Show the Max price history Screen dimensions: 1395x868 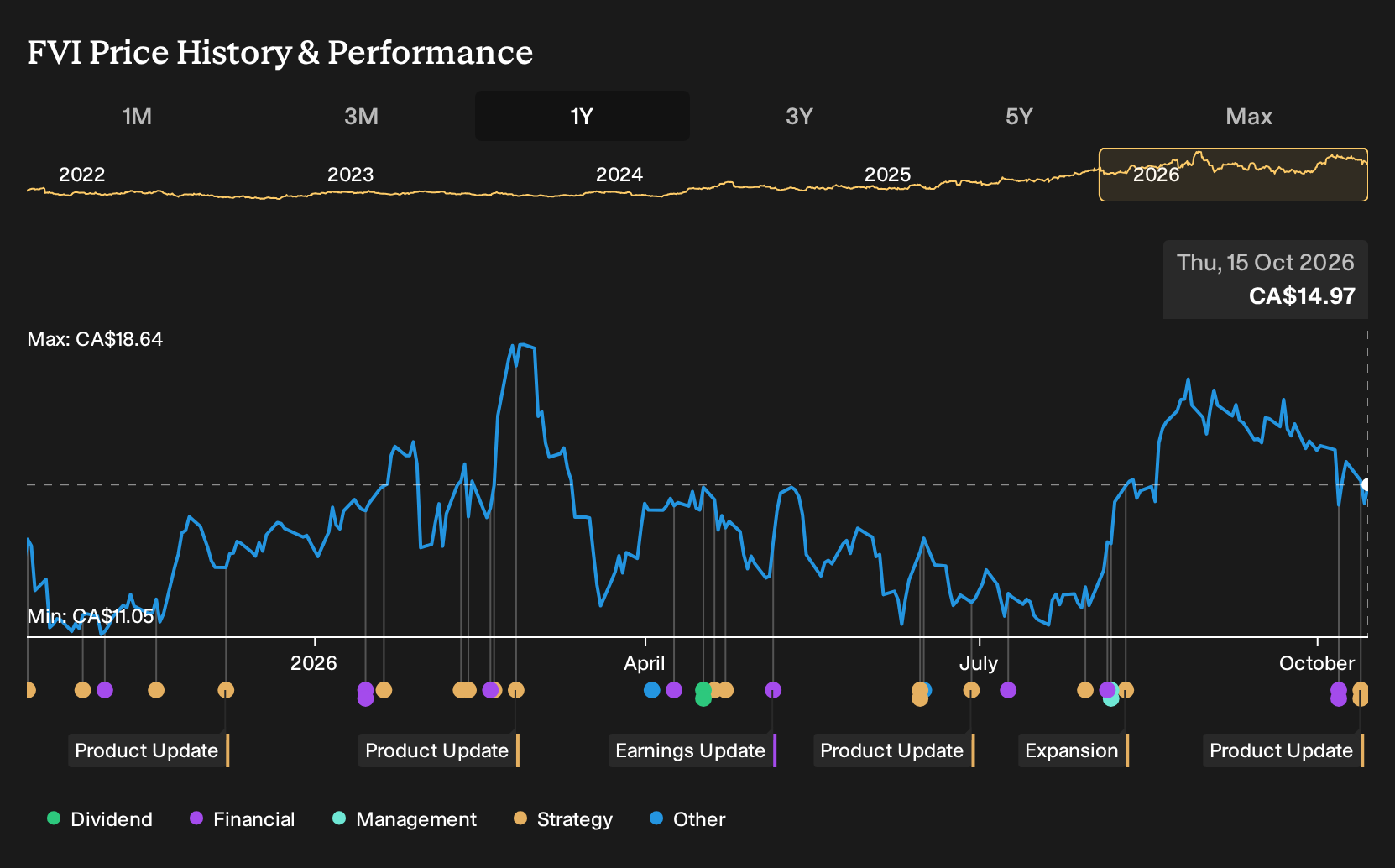tap(1249, 116)
